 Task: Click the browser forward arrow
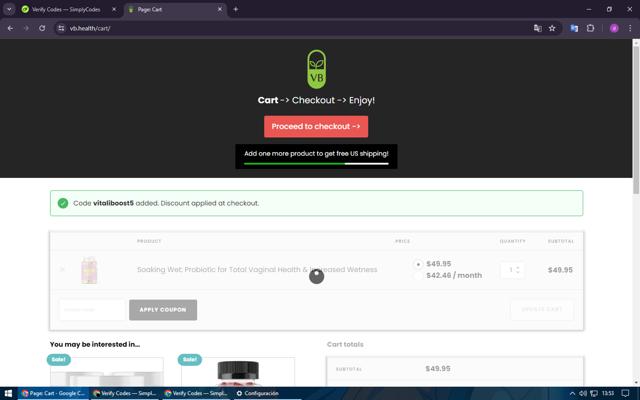(26, 28)
